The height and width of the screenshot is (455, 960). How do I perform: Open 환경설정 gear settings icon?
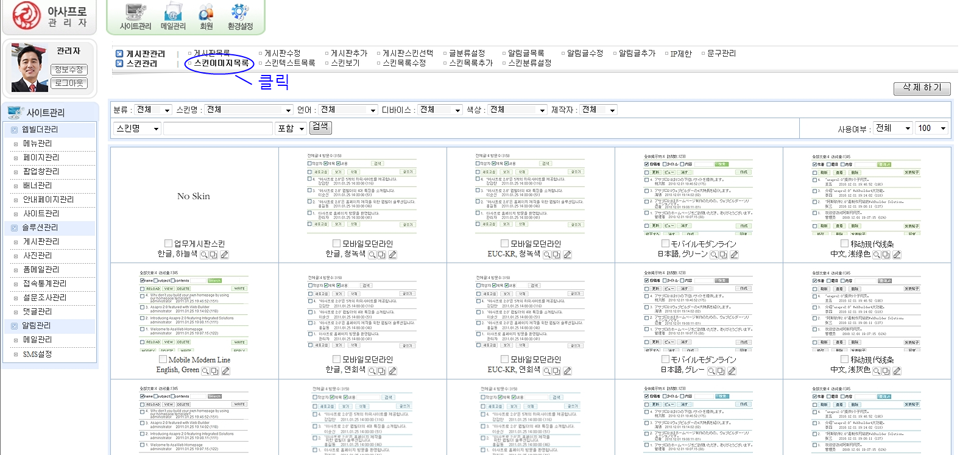(239, 16)
